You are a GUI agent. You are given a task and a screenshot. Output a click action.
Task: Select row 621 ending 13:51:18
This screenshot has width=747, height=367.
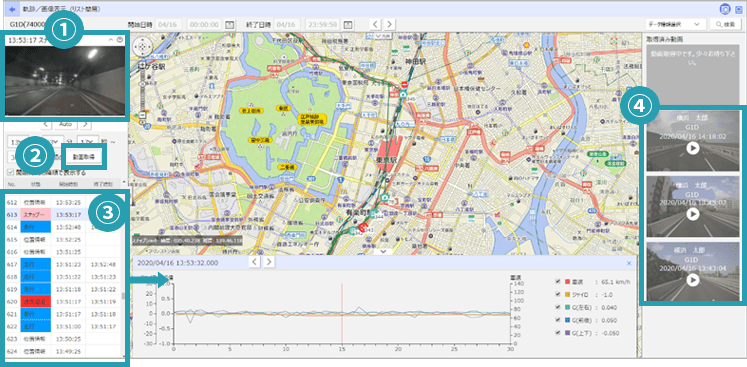tap(63, 314)
